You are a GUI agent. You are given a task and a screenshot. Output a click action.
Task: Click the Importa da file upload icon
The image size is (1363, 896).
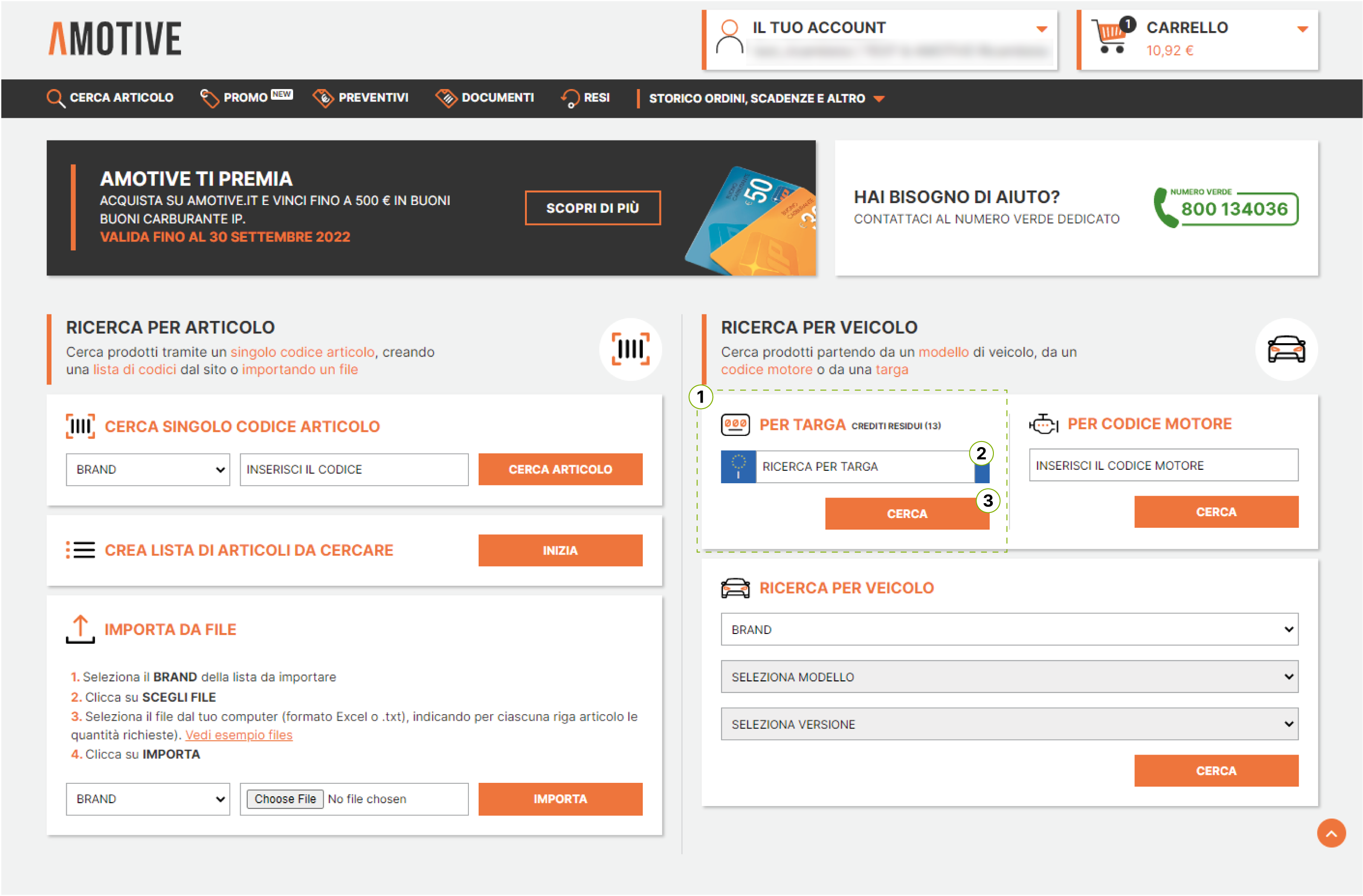80,628
